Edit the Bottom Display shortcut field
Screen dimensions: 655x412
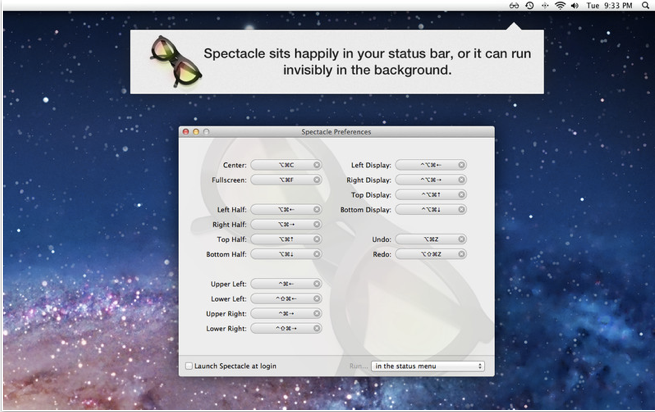pos(431,209)
